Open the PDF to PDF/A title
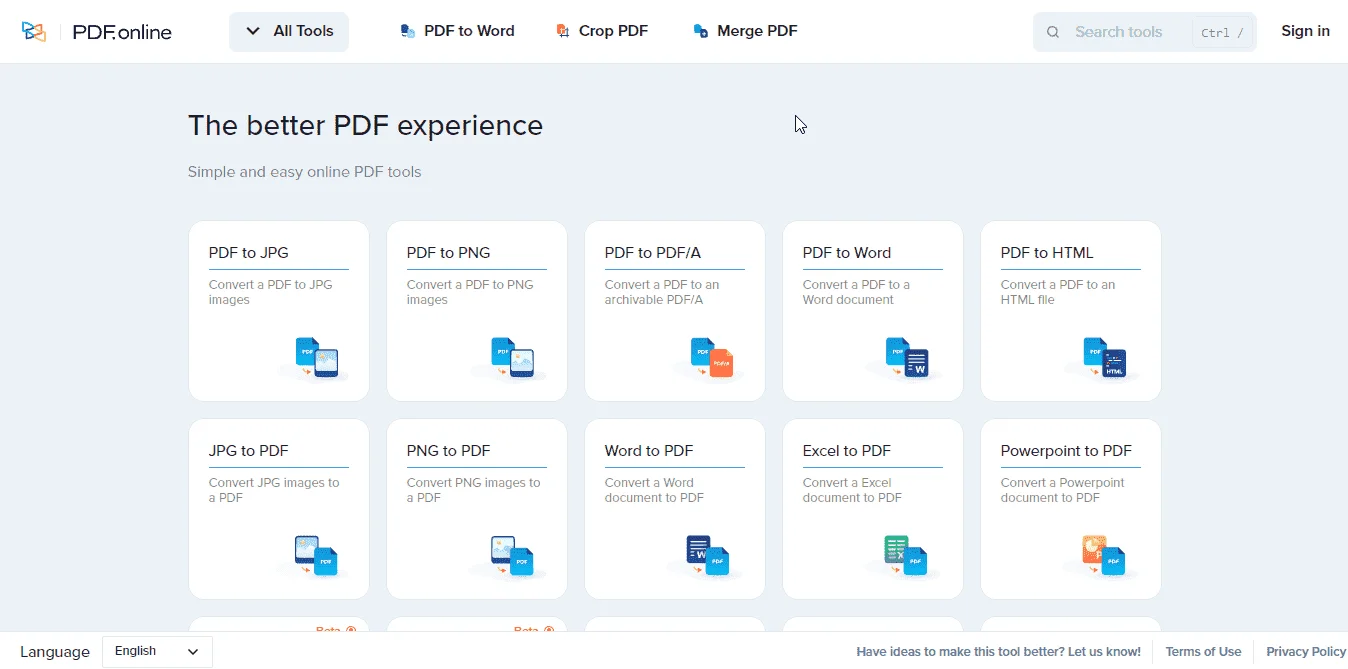 coord(652,253)
